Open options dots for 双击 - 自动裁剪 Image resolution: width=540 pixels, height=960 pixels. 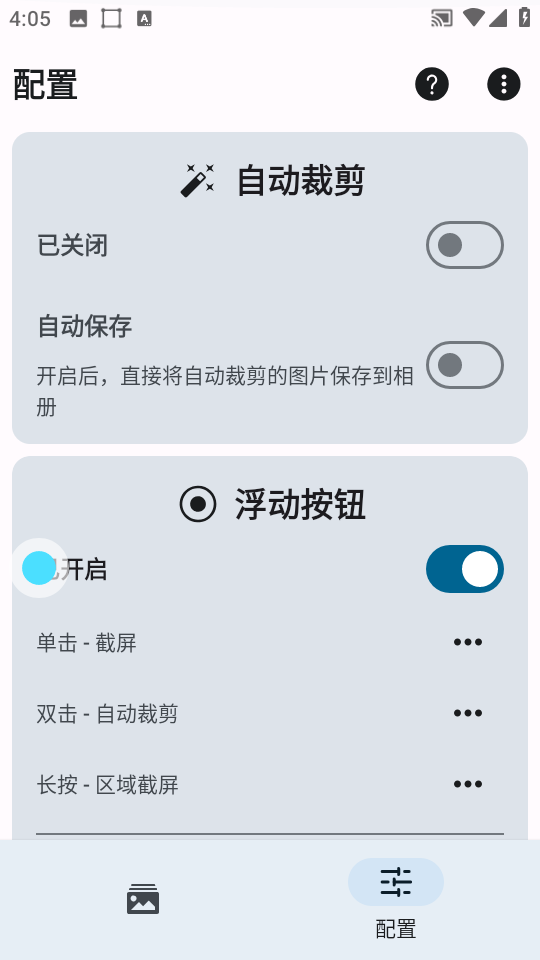point(468,713)
